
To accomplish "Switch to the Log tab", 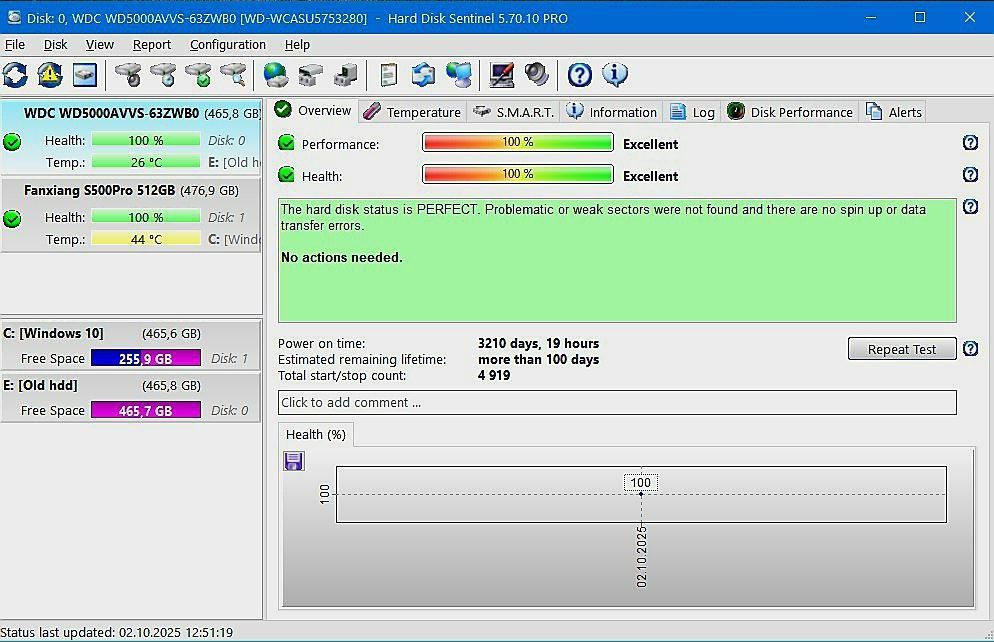I will (x=692, y=112).
